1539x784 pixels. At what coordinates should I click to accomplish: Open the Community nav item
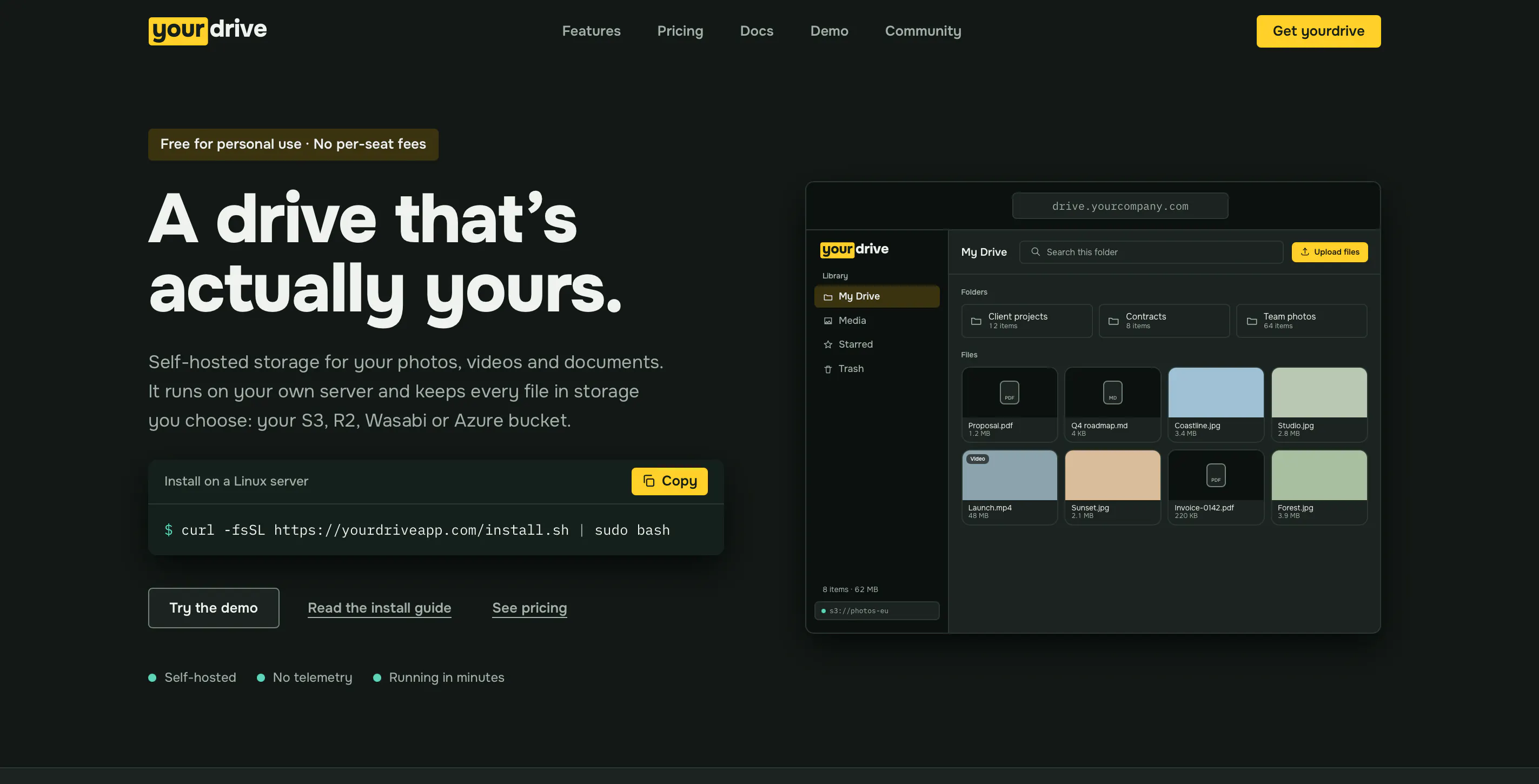click(923, 31)
